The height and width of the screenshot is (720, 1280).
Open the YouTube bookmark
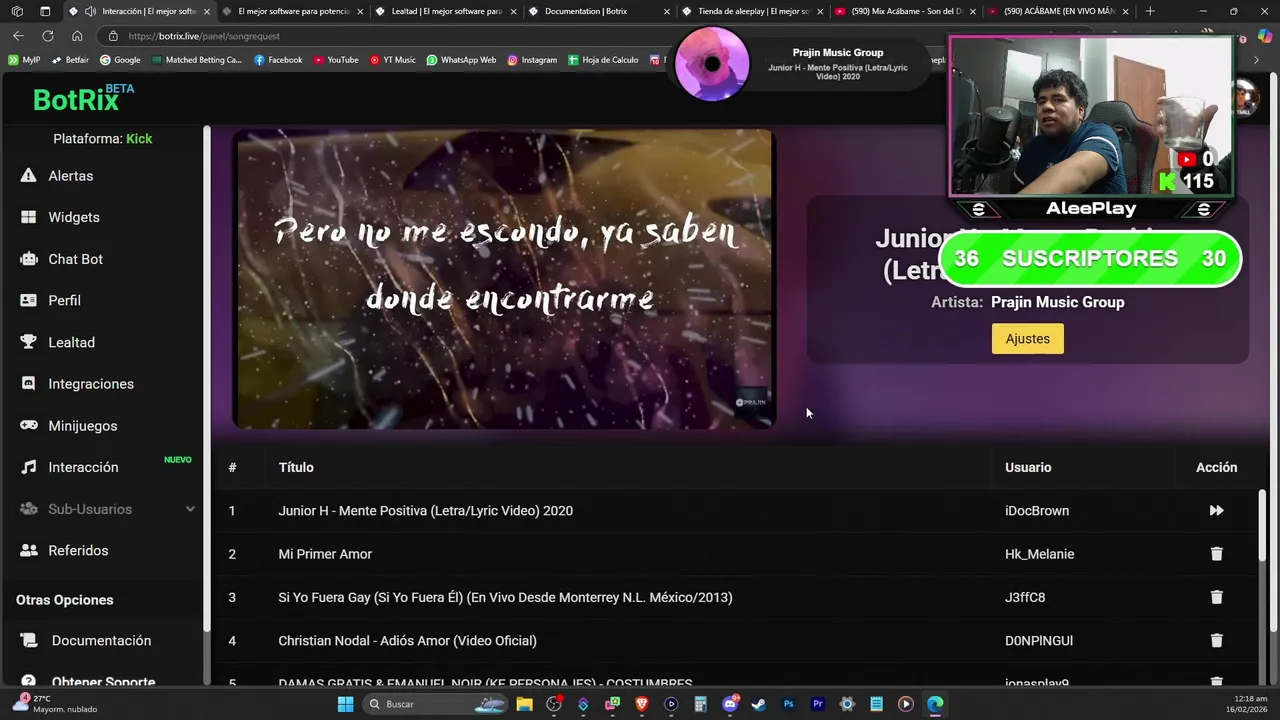tap(336, 60)
